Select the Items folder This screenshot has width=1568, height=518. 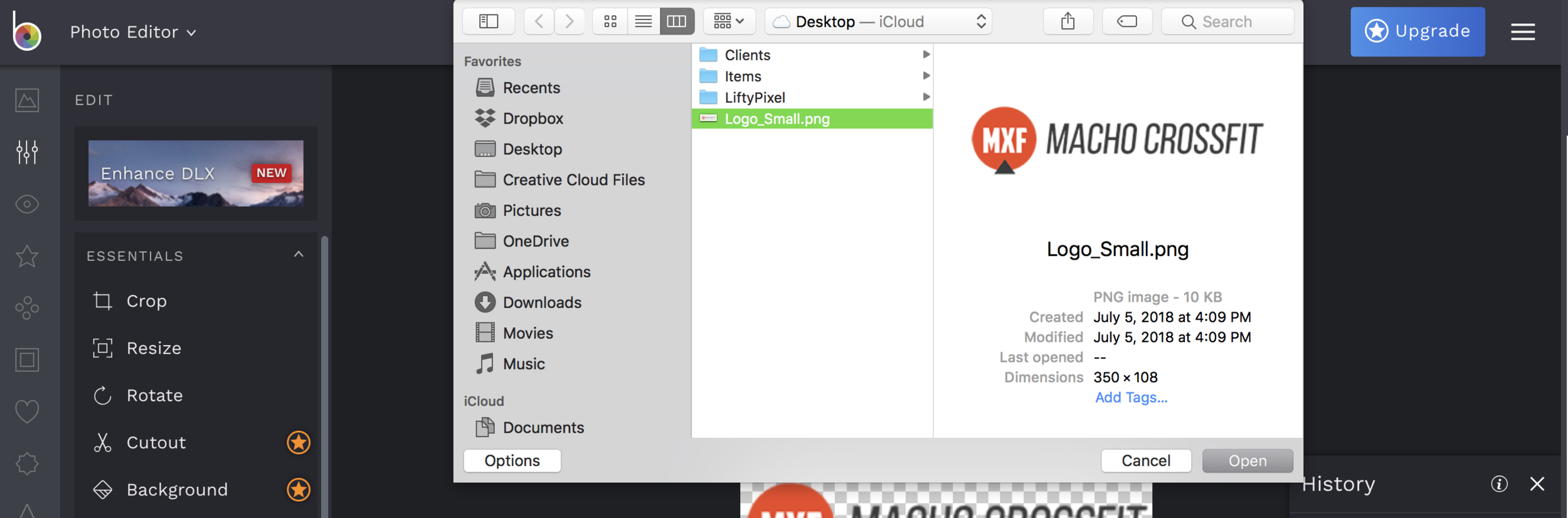[x=812, y=77]
